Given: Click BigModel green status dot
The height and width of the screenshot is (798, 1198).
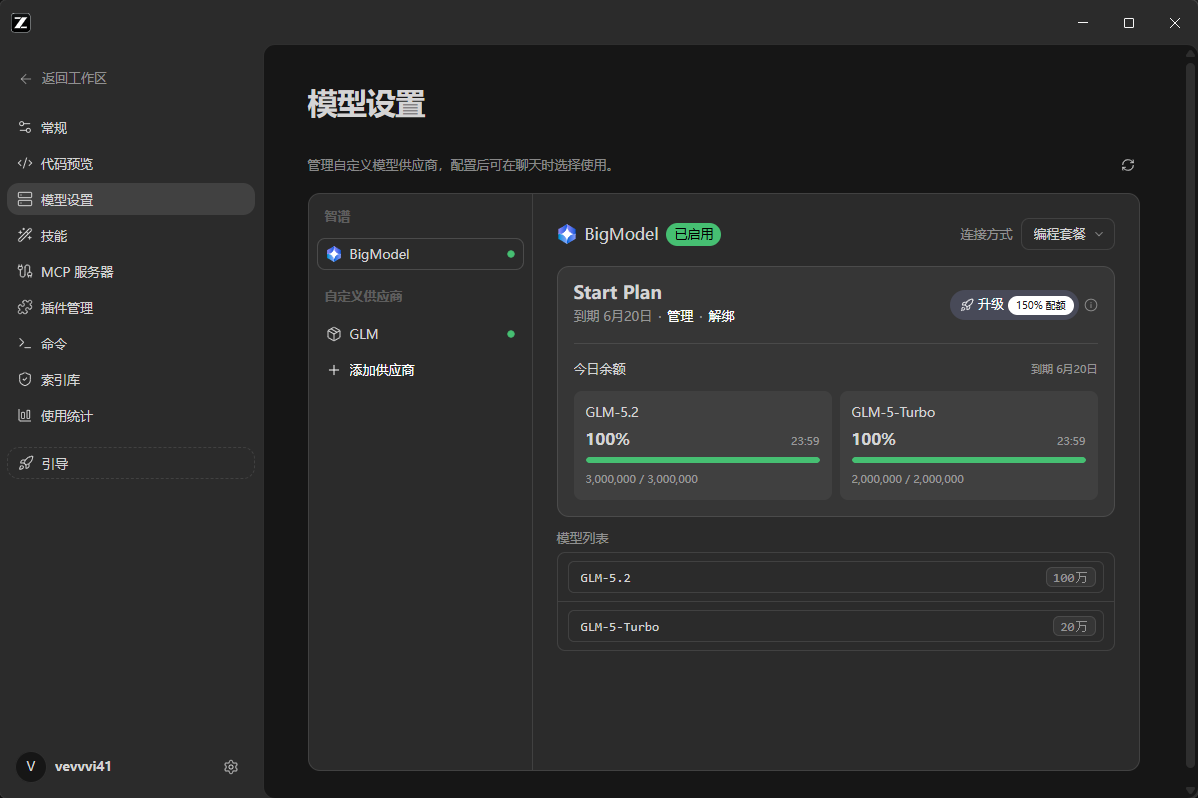Looking at the screenshot, I should (x=510, y=254).
